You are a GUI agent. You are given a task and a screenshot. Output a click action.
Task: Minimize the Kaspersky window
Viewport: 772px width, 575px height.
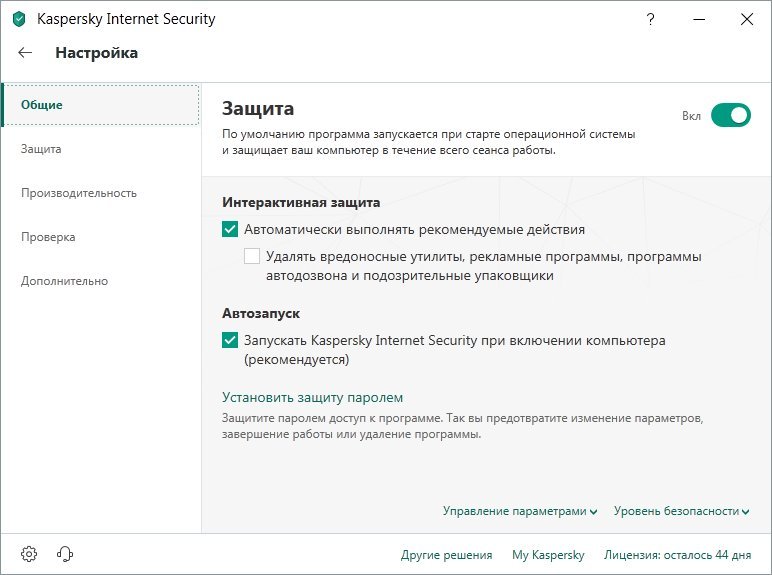(699, 19)
